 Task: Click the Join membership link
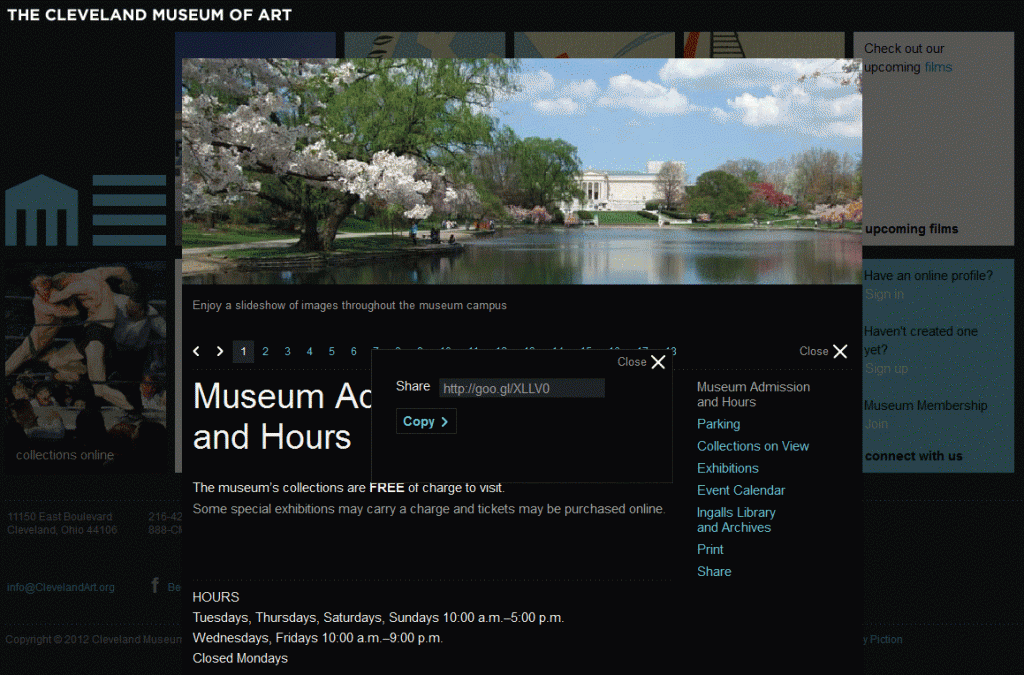(x=876, y=424)
